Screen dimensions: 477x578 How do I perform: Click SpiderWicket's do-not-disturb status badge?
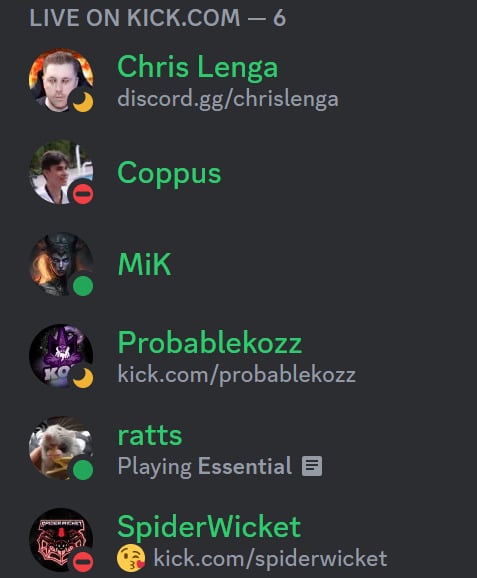click(x=83, y=562)
